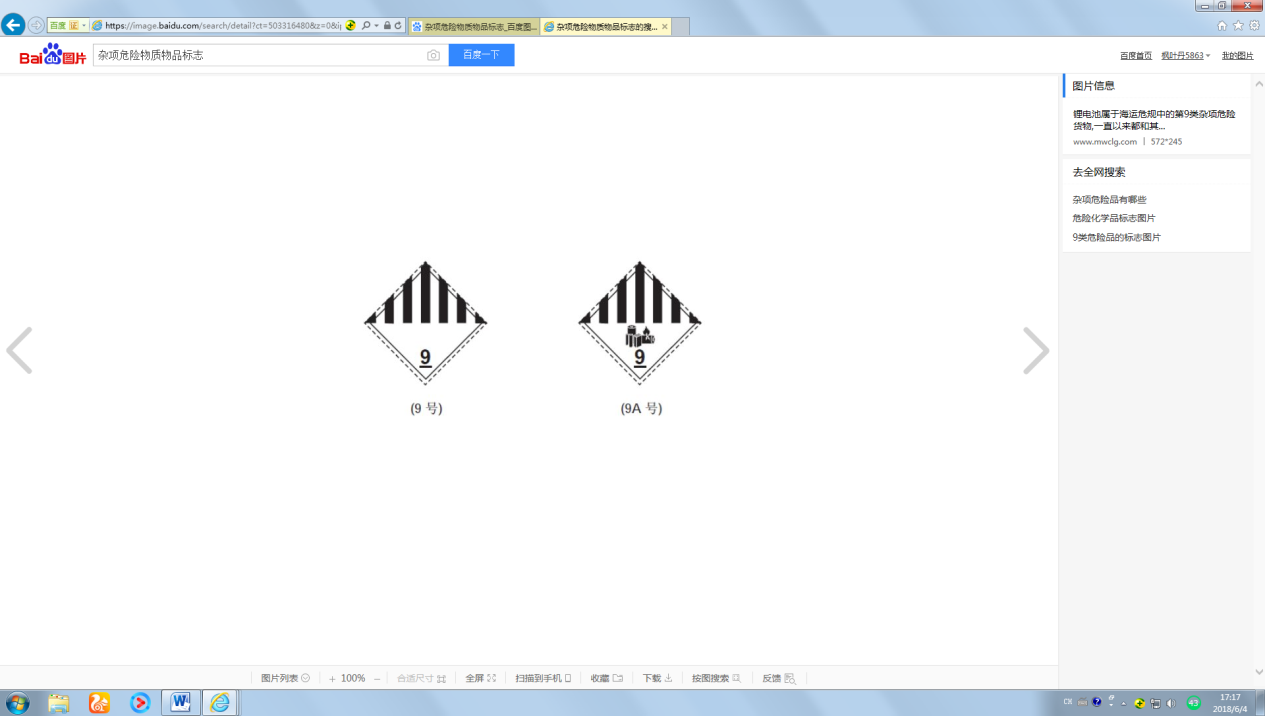Open the 杂项危险品有哪些 related search link

coord(1109,200)
